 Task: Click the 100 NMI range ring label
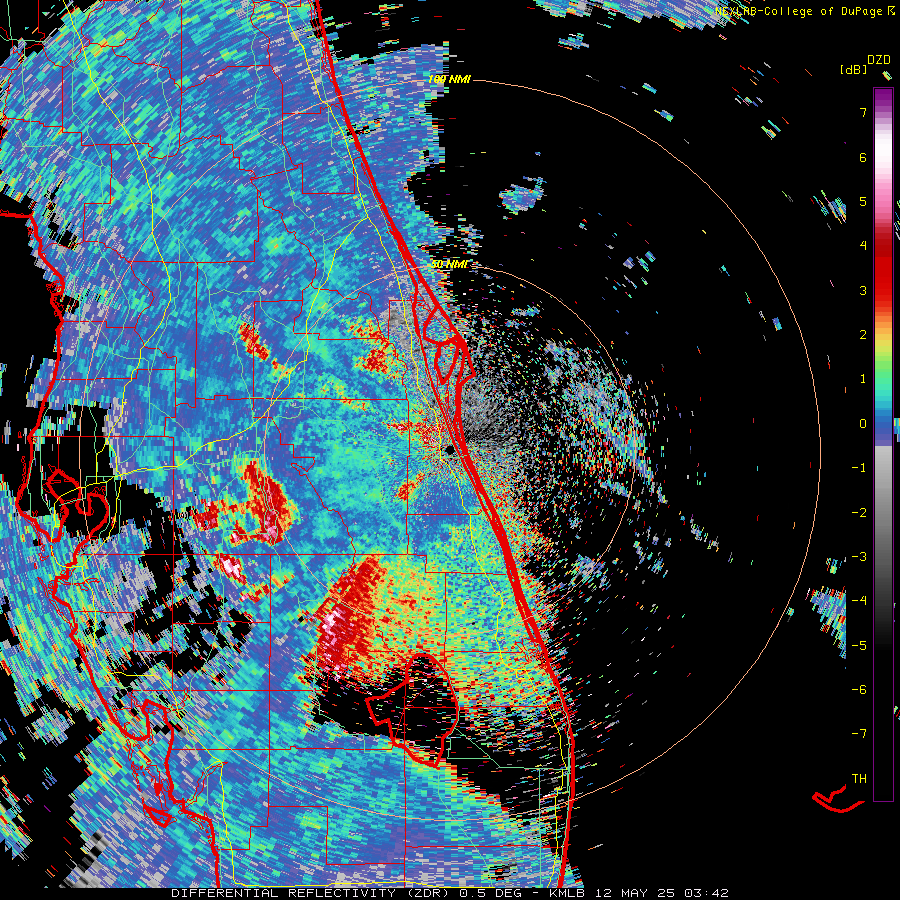449,79
